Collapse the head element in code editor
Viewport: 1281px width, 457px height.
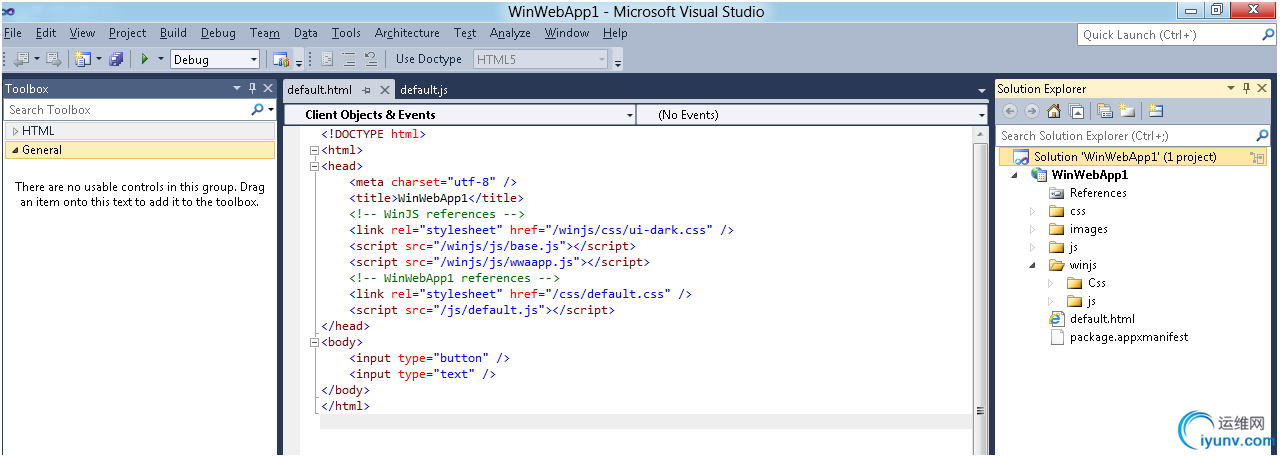coord(314,166)
